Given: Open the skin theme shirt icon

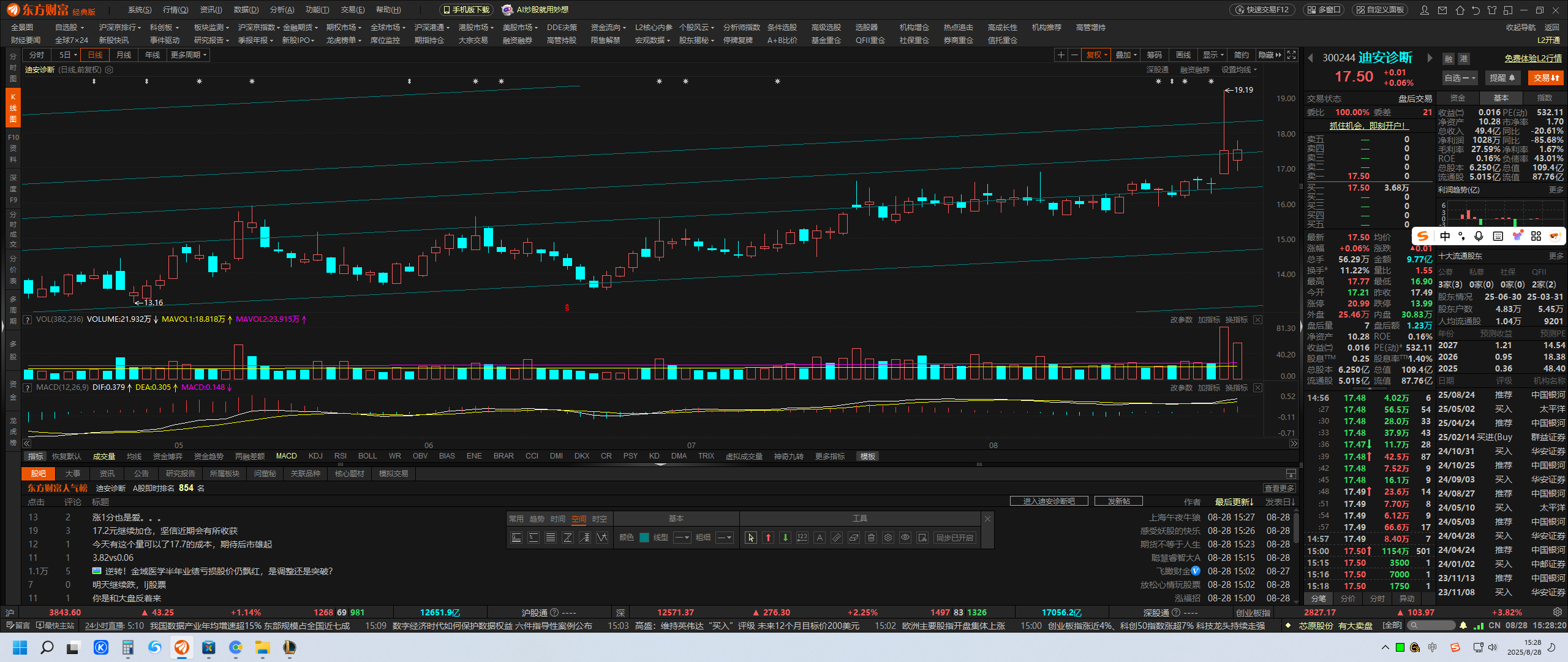Looking at the screenshot, I should tap(1491, 10).
